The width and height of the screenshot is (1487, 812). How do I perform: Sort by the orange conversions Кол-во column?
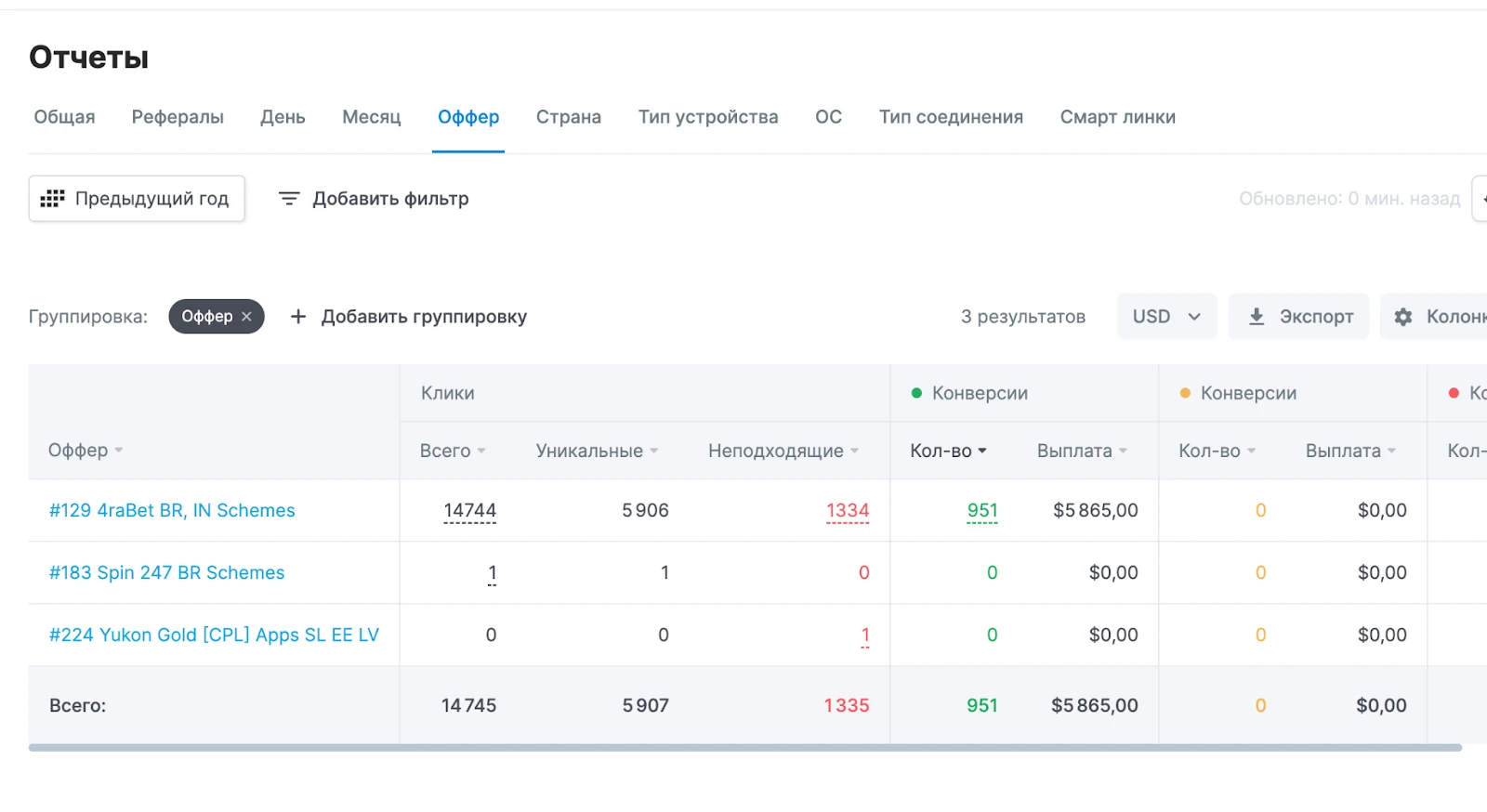click(1217, 451)
